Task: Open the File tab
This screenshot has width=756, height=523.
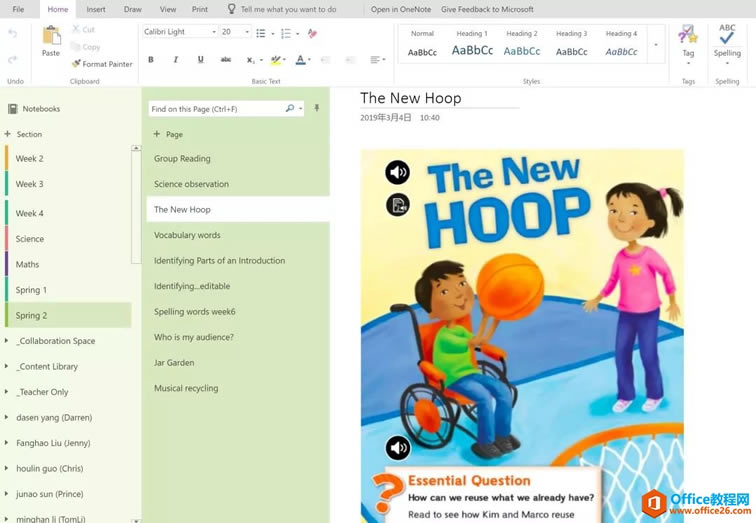Action: pos(18,9)
